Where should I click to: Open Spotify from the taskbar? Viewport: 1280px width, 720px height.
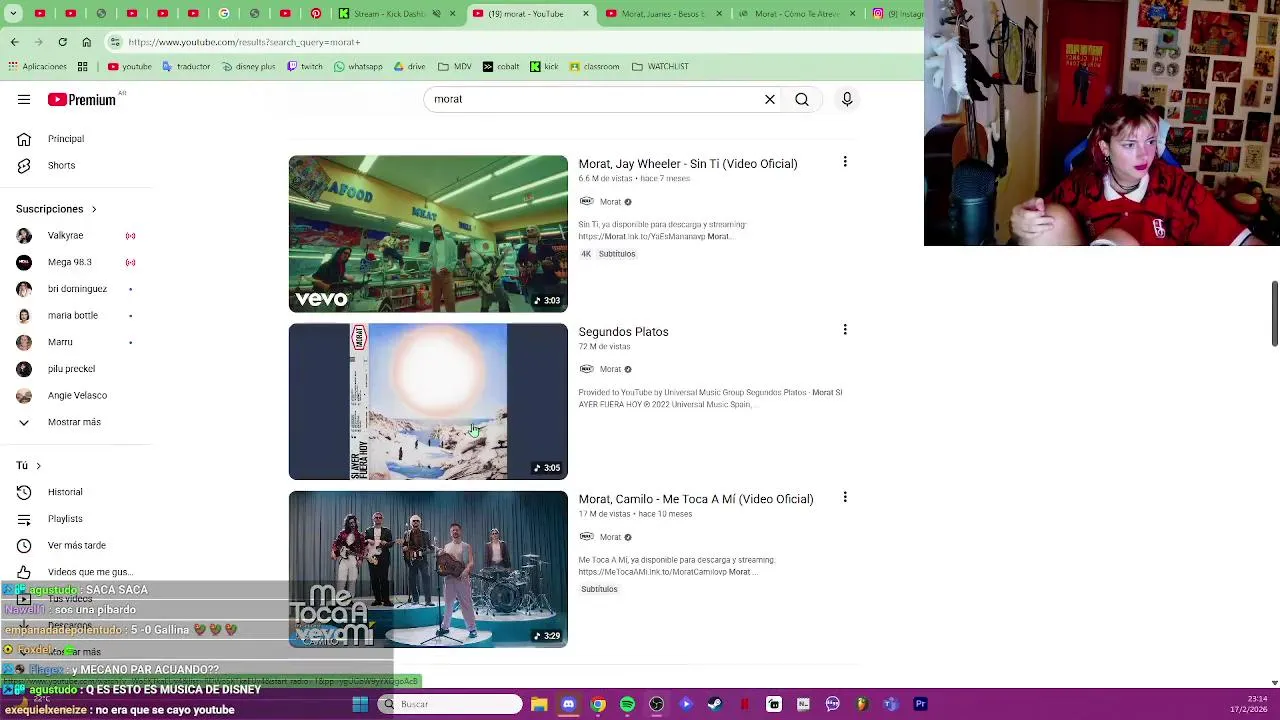627,704
